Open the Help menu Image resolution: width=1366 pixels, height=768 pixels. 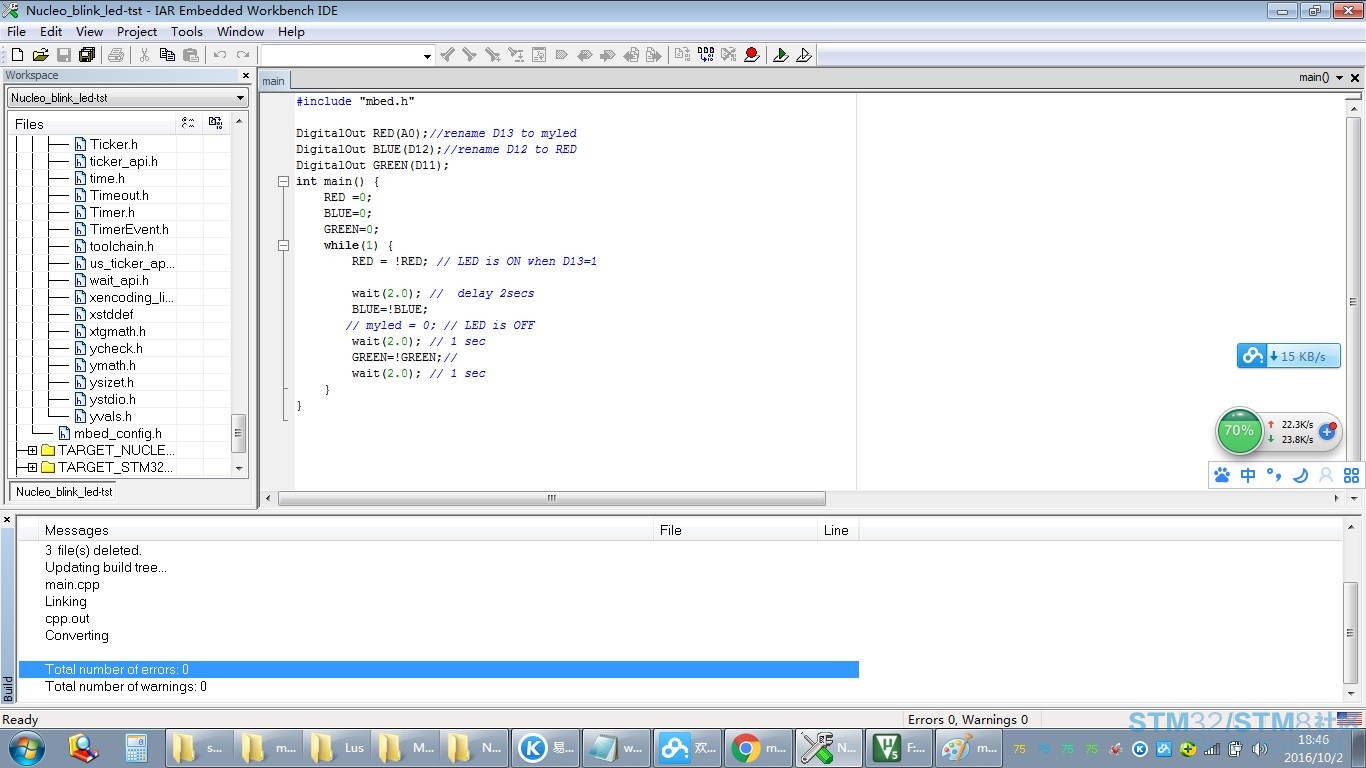[291, 32]
